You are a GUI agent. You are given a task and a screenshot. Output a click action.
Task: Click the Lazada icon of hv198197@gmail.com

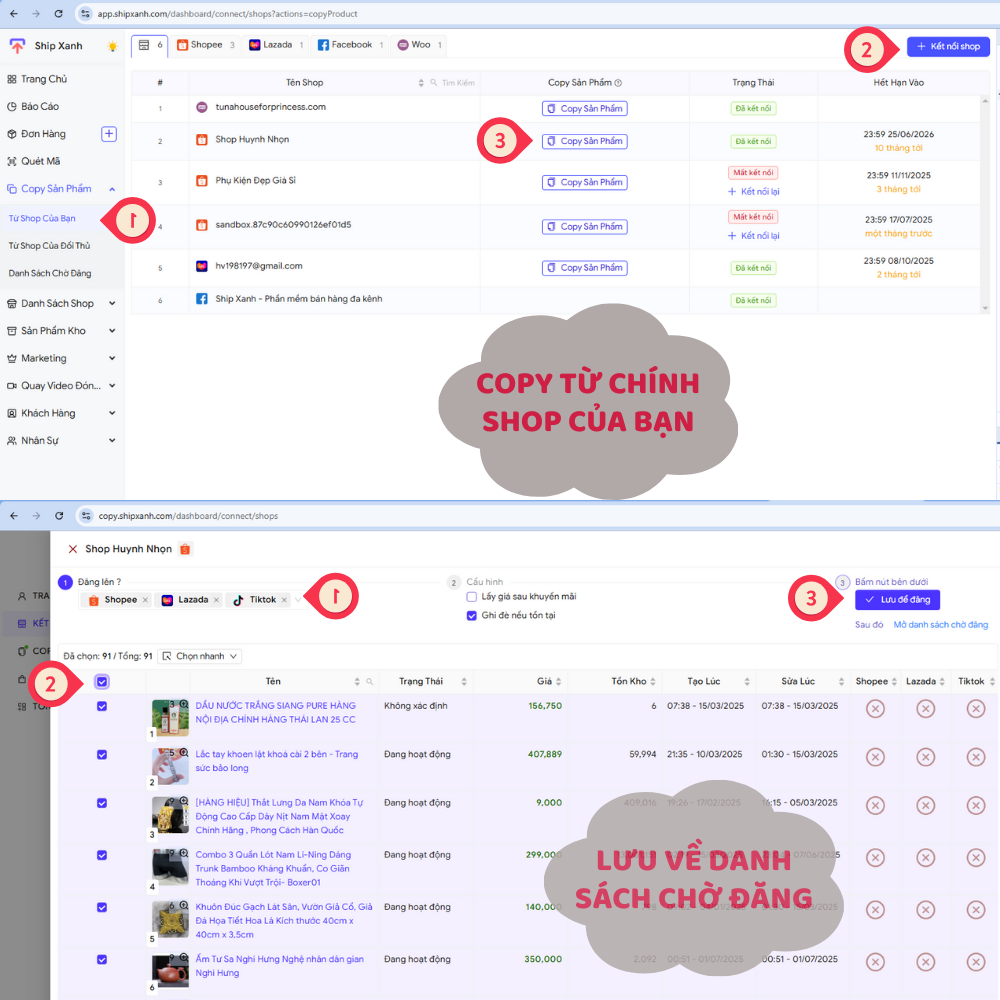click(x=202, y=267)
